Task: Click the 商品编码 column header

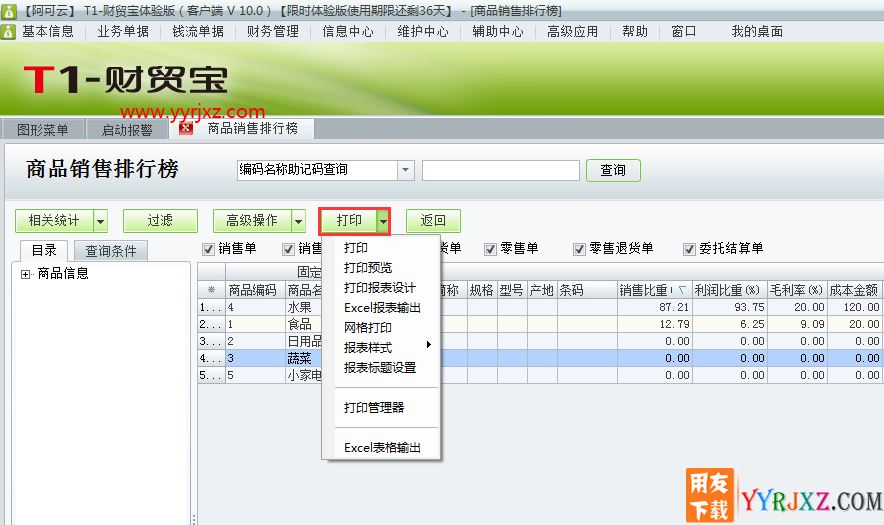Action: click(x=255, y=290)
